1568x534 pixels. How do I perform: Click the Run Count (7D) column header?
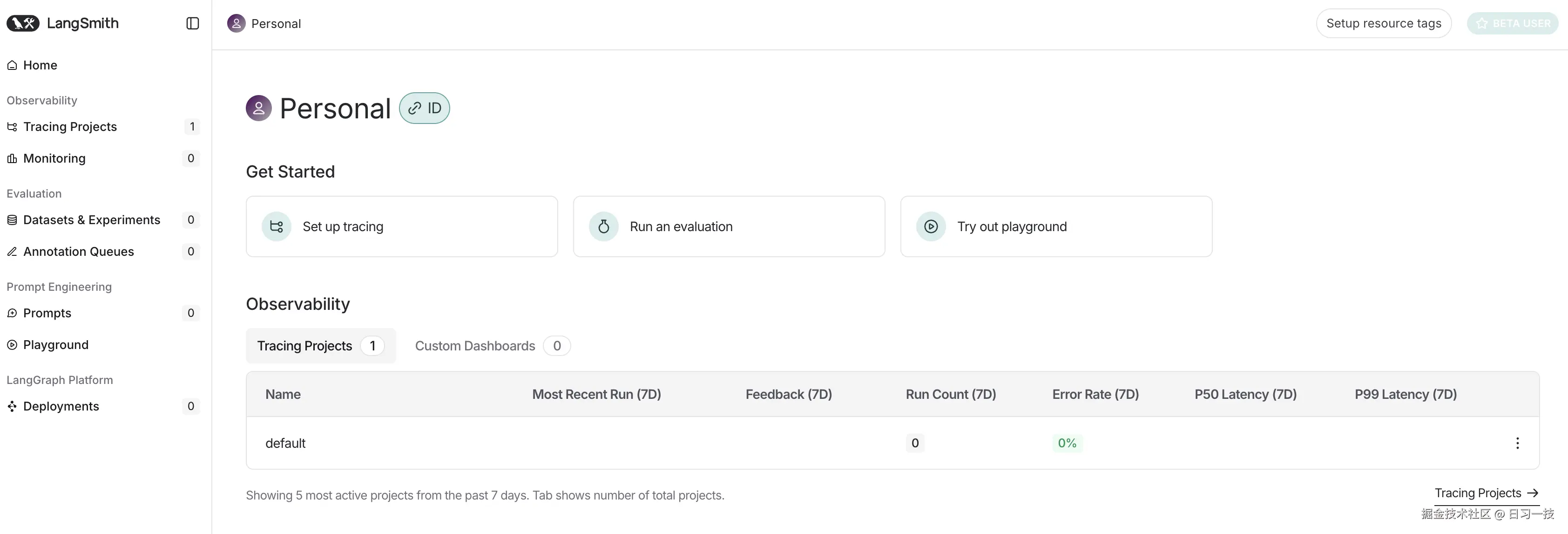click(951, 395)
